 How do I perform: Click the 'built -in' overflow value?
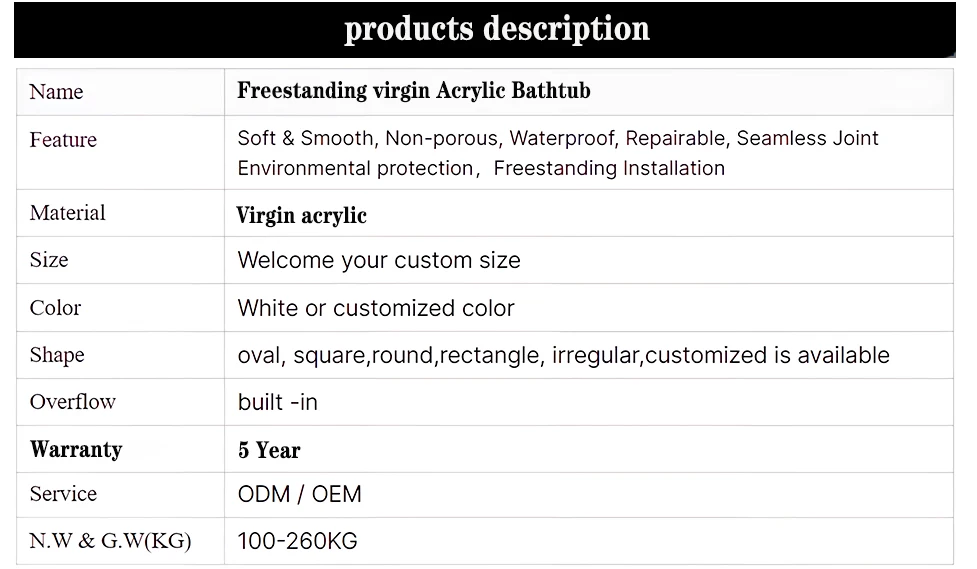coord(277,402)
